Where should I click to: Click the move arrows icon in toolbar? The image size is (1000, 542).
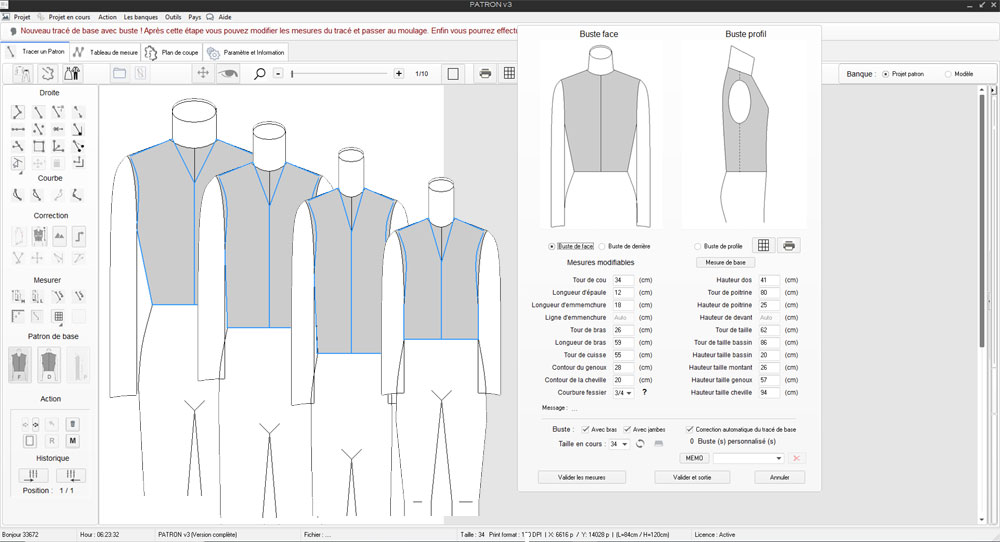[203, 73]
